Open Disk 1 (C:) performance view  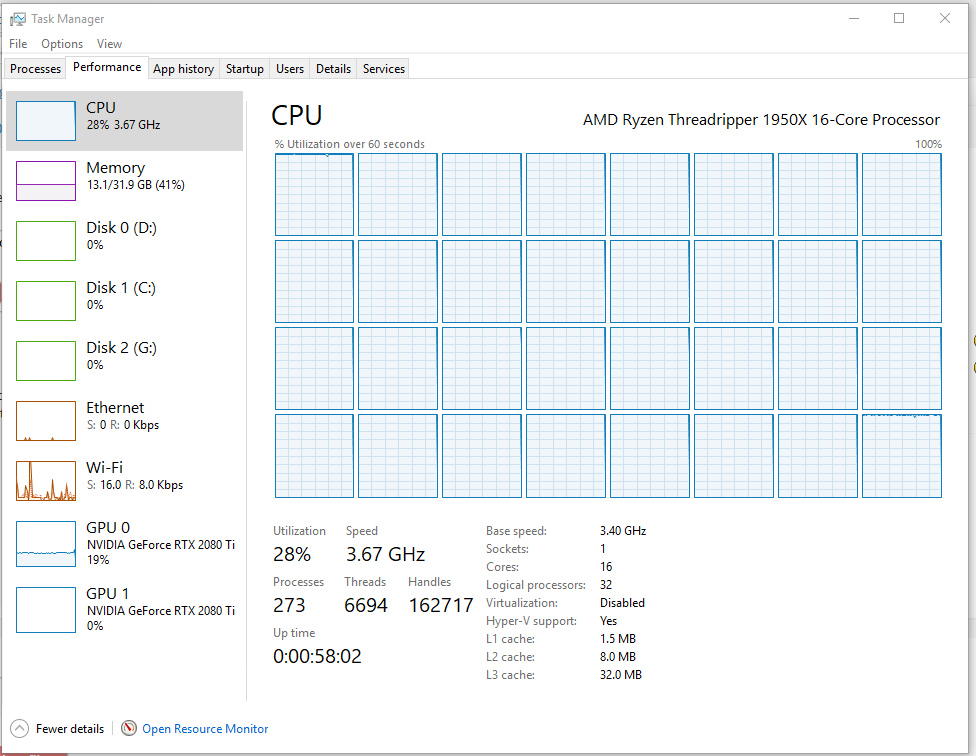tap(121, 296)
